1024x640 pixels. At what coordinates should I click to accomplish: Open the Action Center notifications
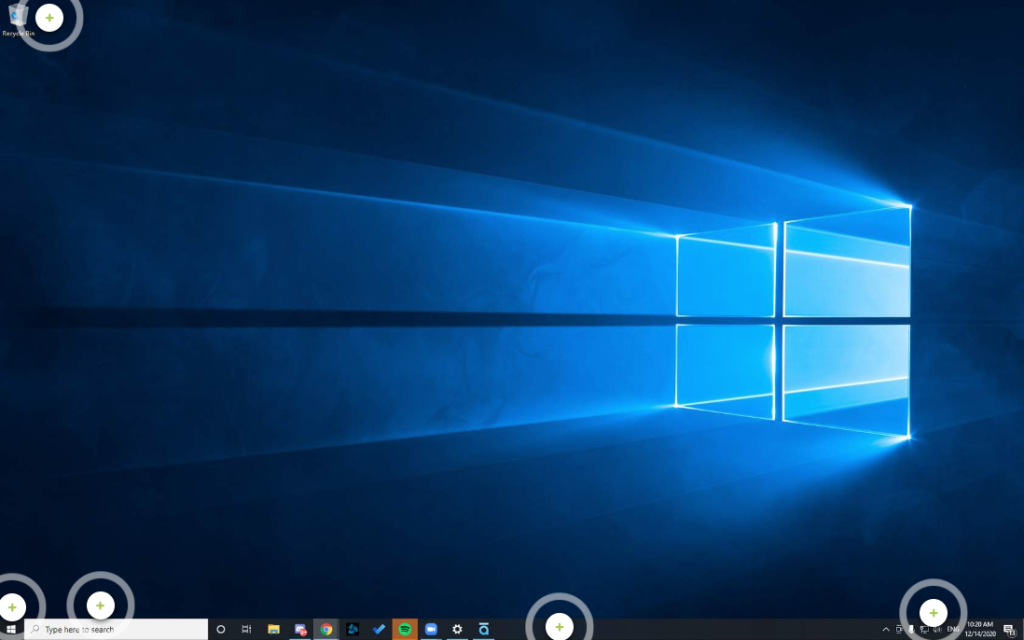pos(1010,630)
